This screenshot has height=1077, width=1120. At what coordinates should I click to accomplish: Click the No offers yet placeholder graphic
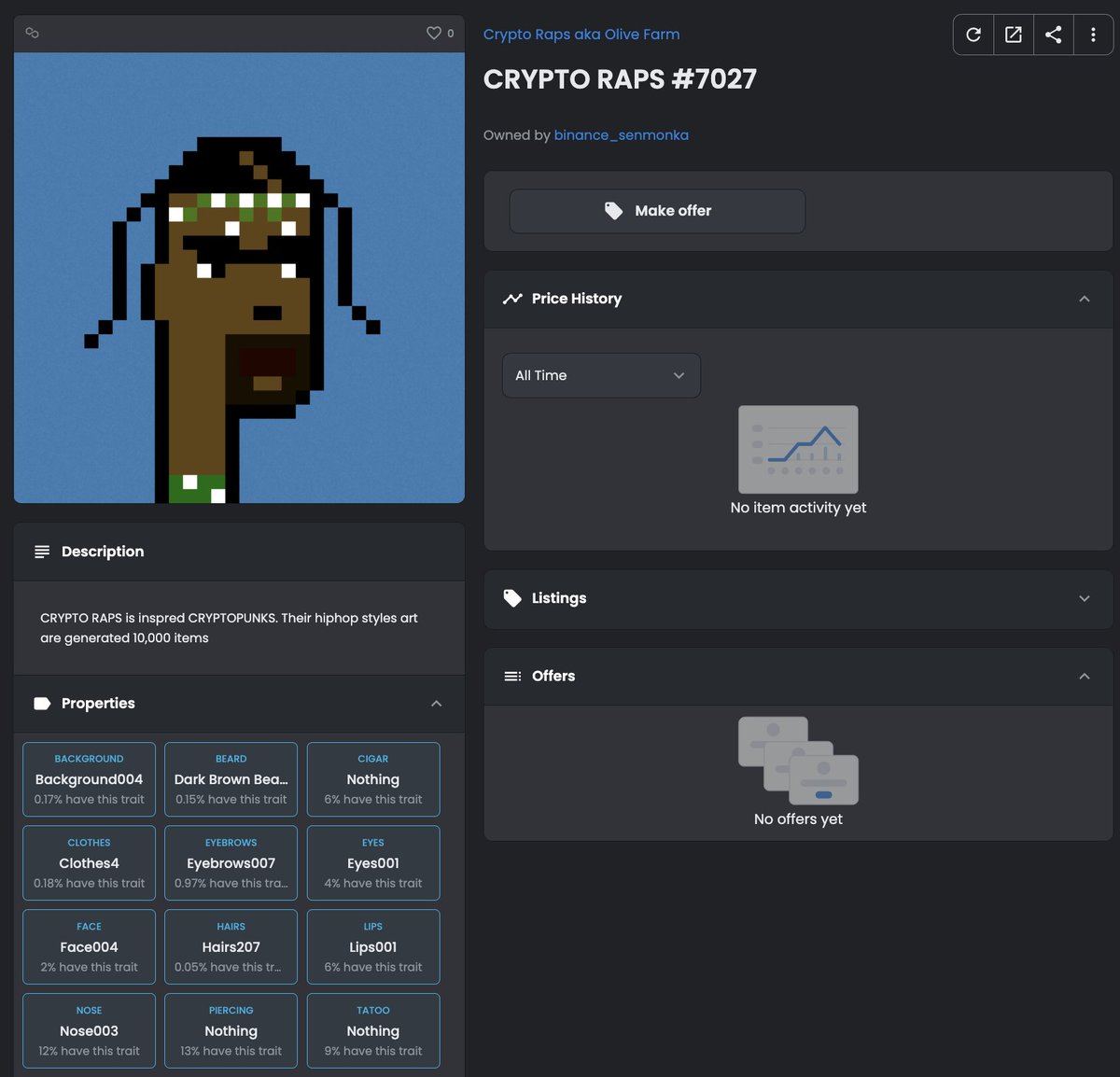click(798, 761)
